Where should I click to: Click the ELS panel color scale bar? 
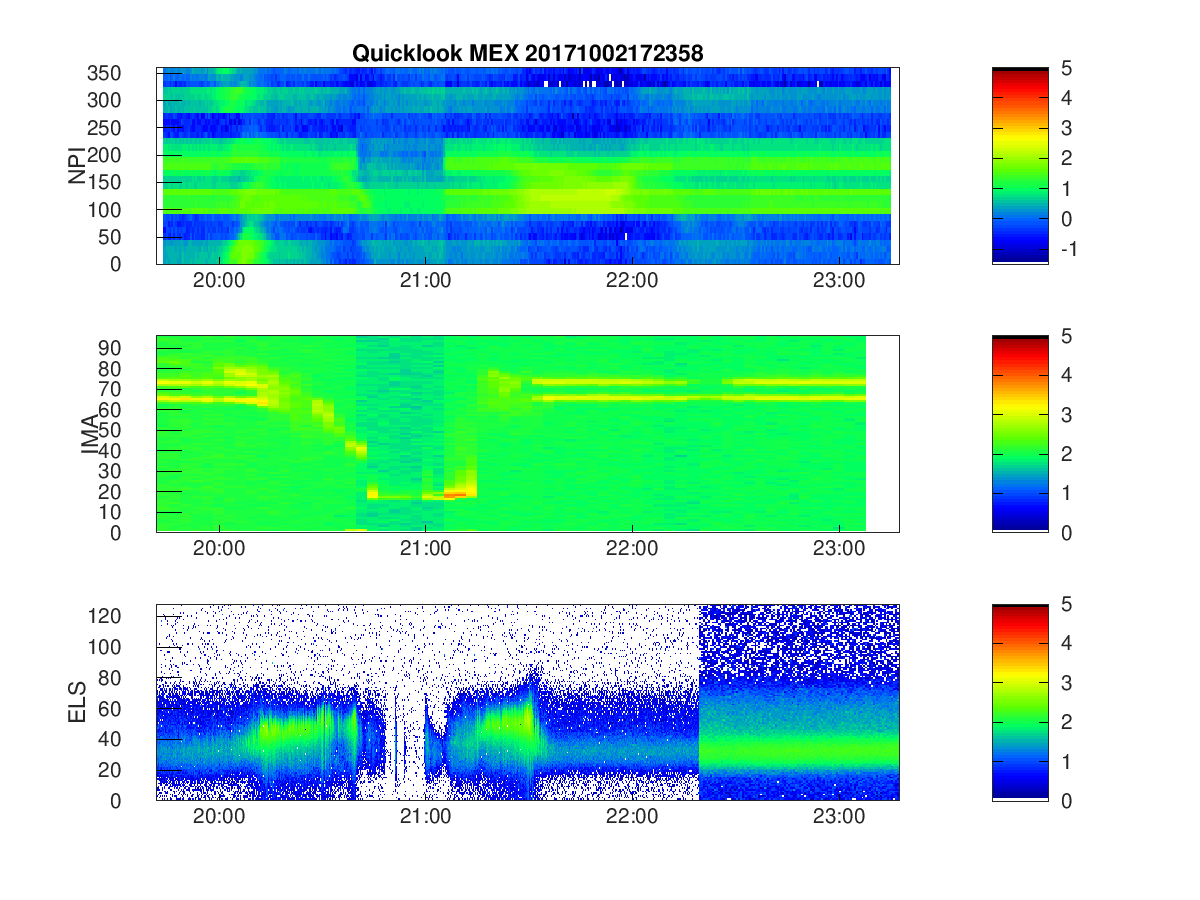[1020, 702]
